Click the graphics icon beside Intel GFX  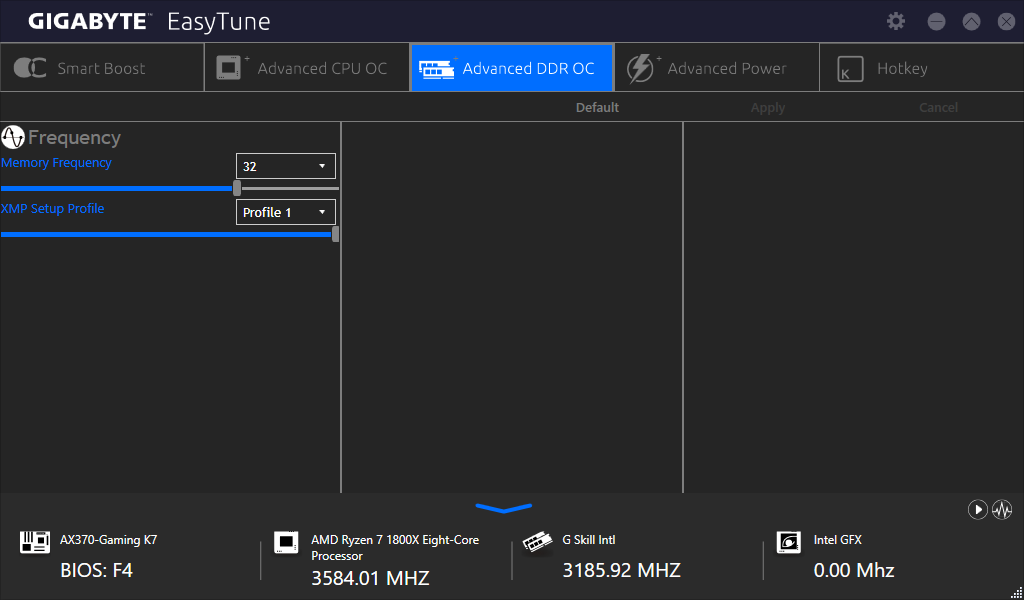789,542
